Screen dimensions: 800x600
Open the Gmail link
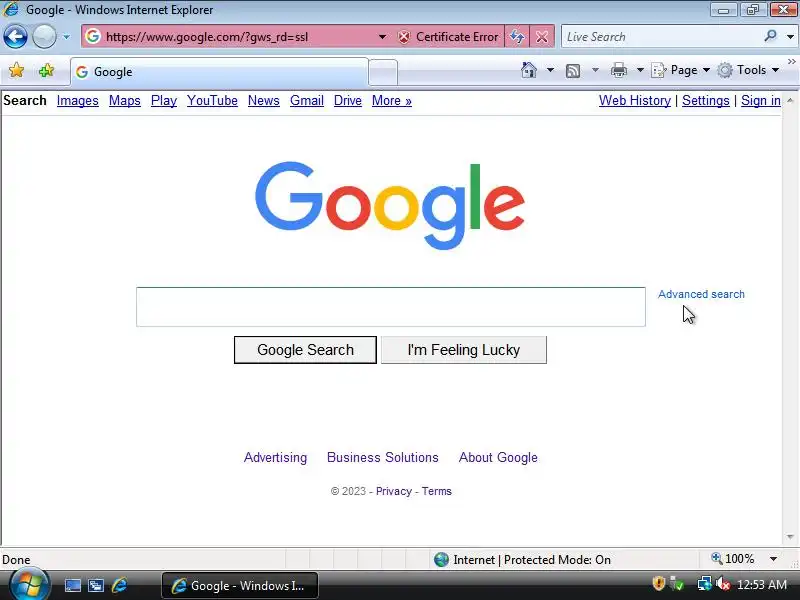click(x=307, y=101)
